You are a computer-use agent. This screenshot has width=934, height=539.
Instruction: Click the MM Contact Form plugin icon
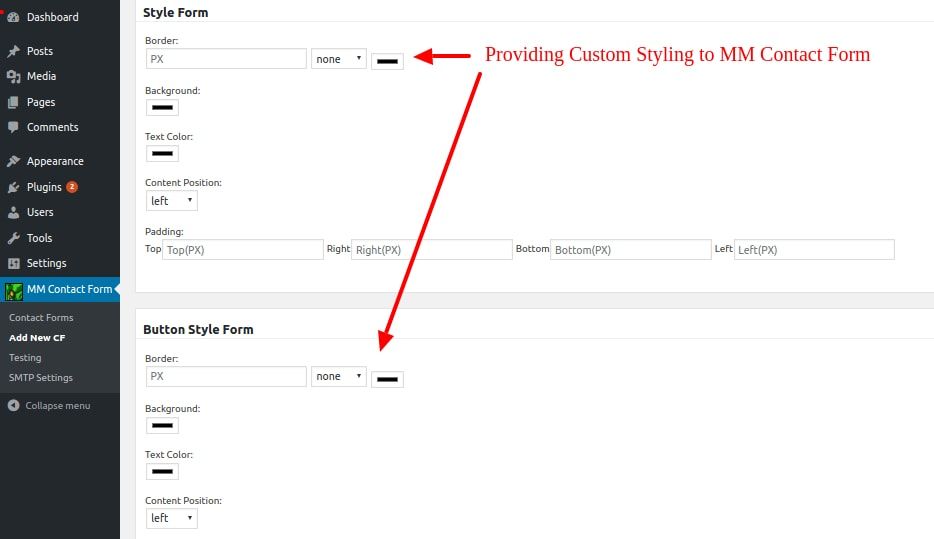click(14, 292)
